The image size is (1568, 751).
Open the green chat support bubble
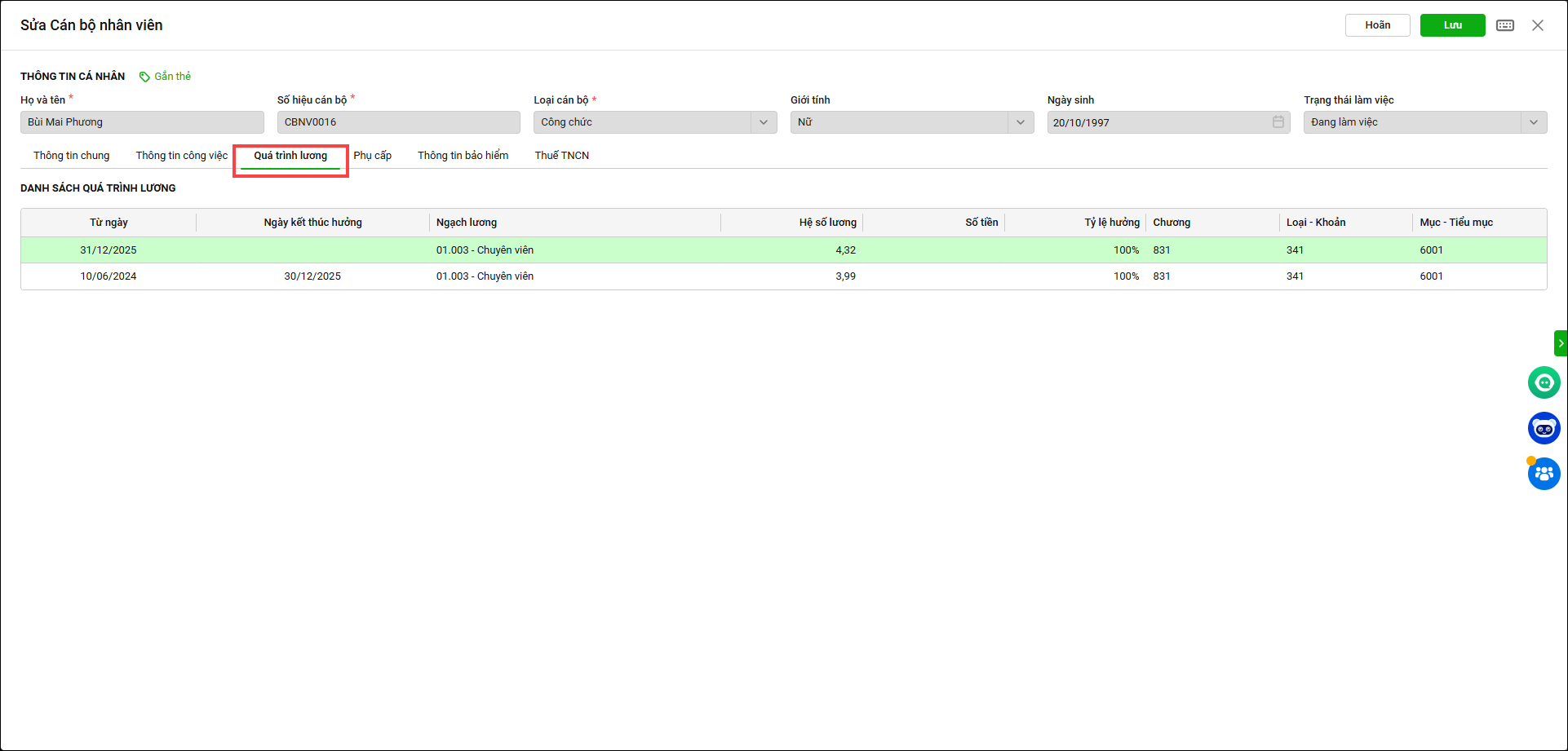click(x=1544, y=382)
